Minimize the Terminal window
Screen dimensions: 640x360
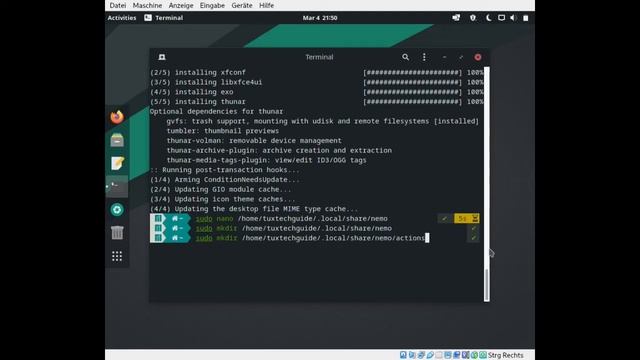(444, 57)
